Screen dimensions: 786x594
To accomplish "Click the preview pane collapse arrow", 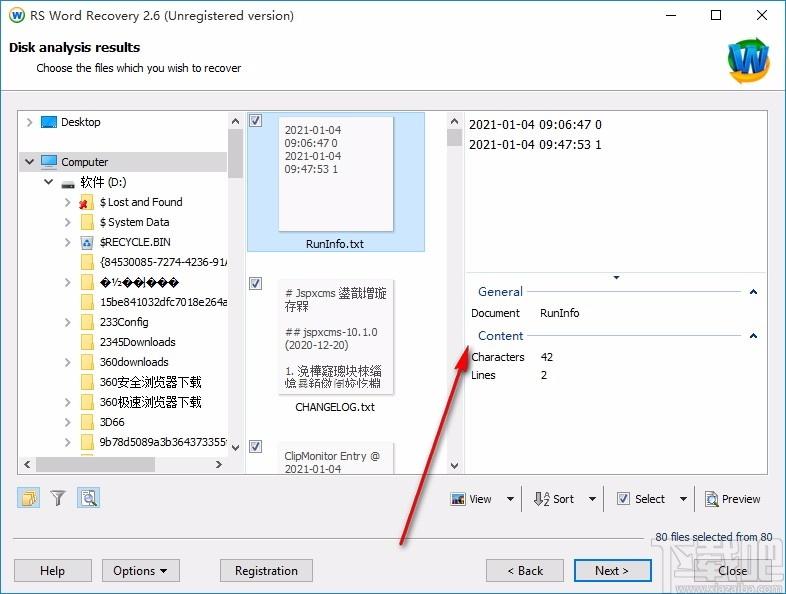I will coord(616,277).
